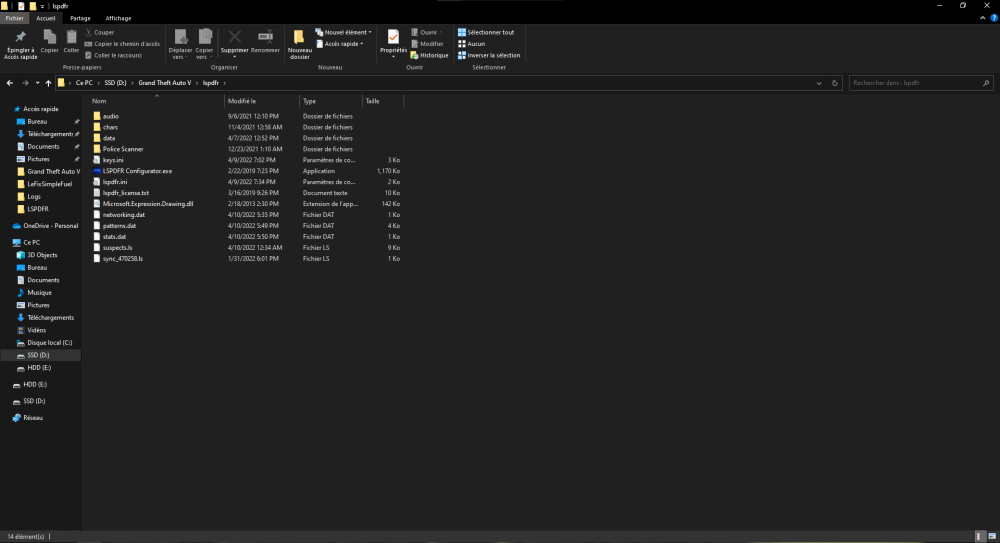Click Couper scissors command
Image resolution: width=1000 pixels, height=543 pixels.
tap(99, 32)
